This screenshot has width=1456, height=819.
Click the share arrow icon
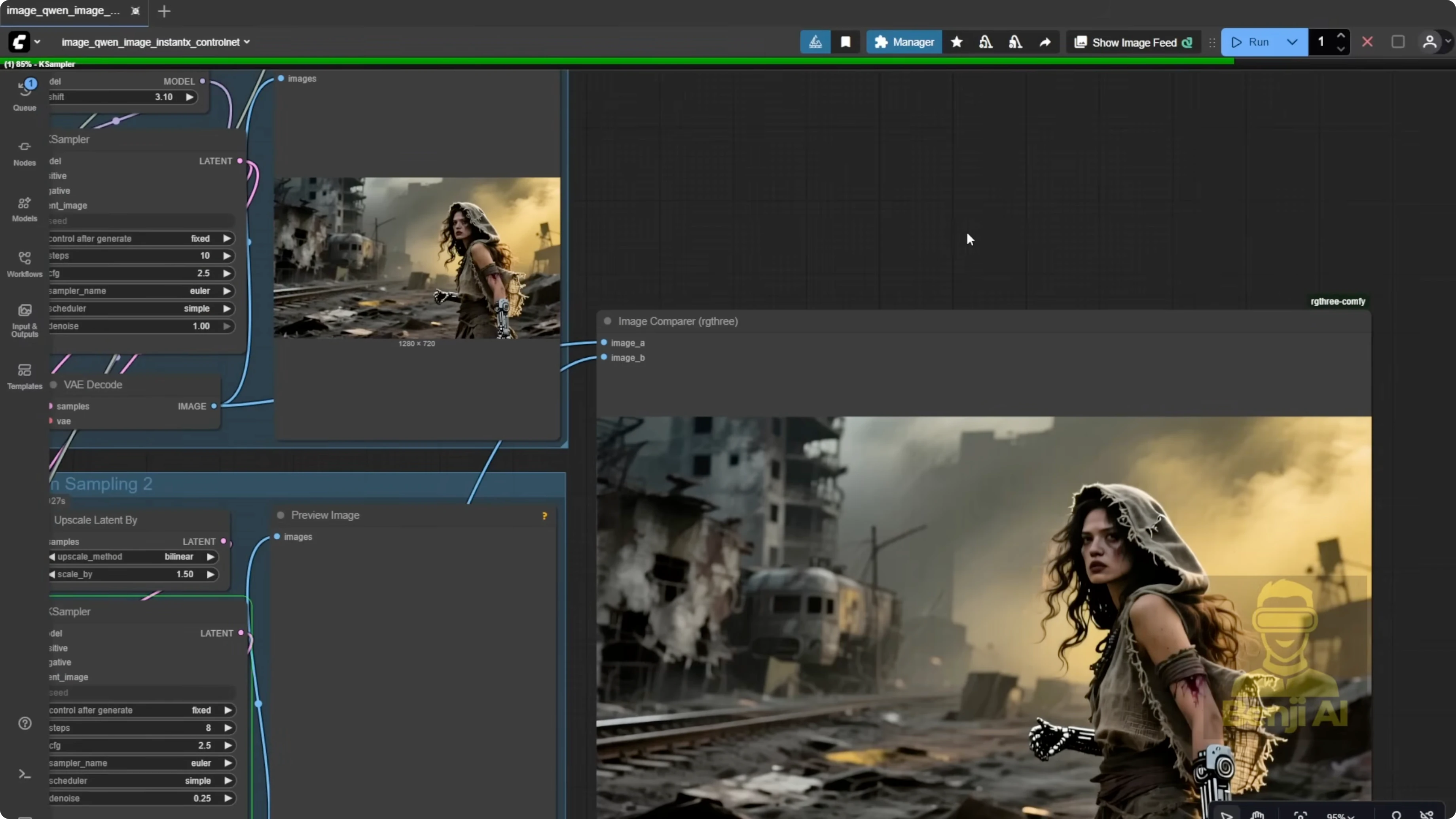point(1045,42)
